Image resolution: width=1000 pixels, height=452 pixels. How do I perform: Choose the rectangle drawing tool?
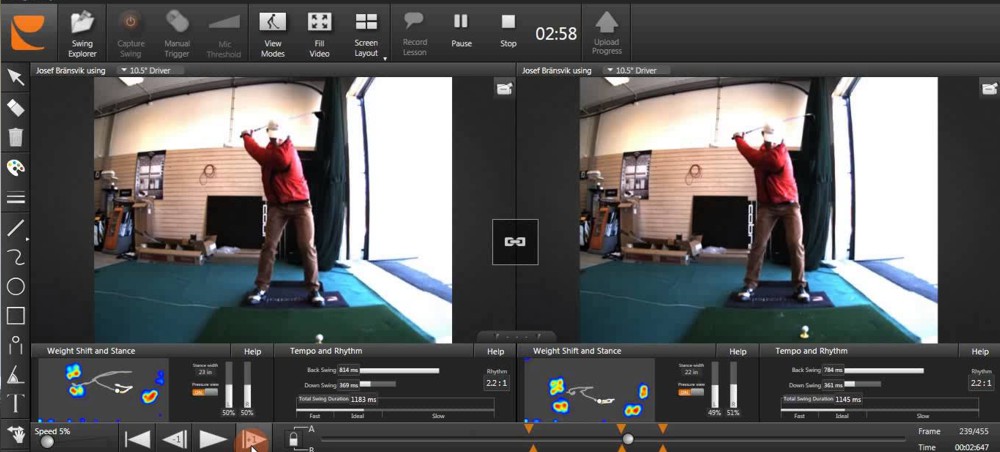pos(16,316)
